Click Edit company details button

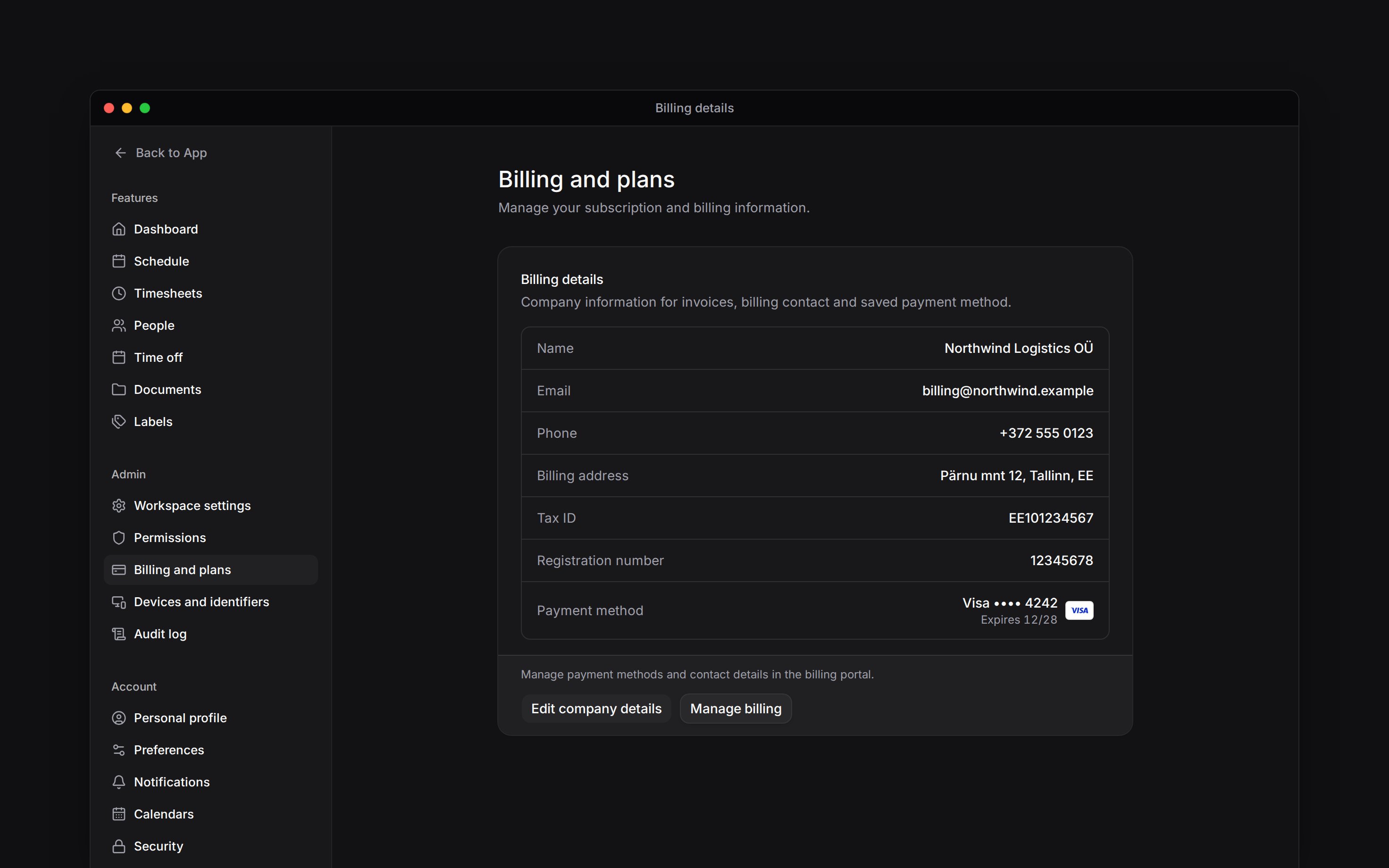(x=596, y=709)
